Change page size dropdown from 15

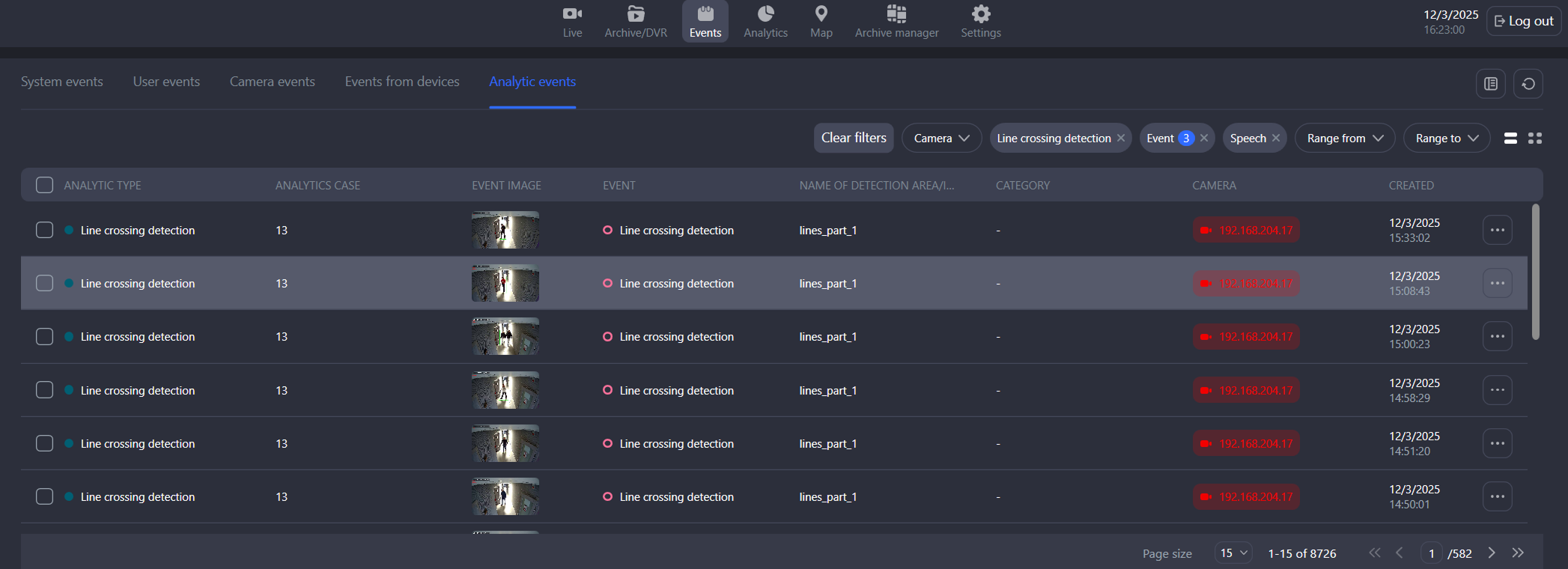click(1233, 553)
